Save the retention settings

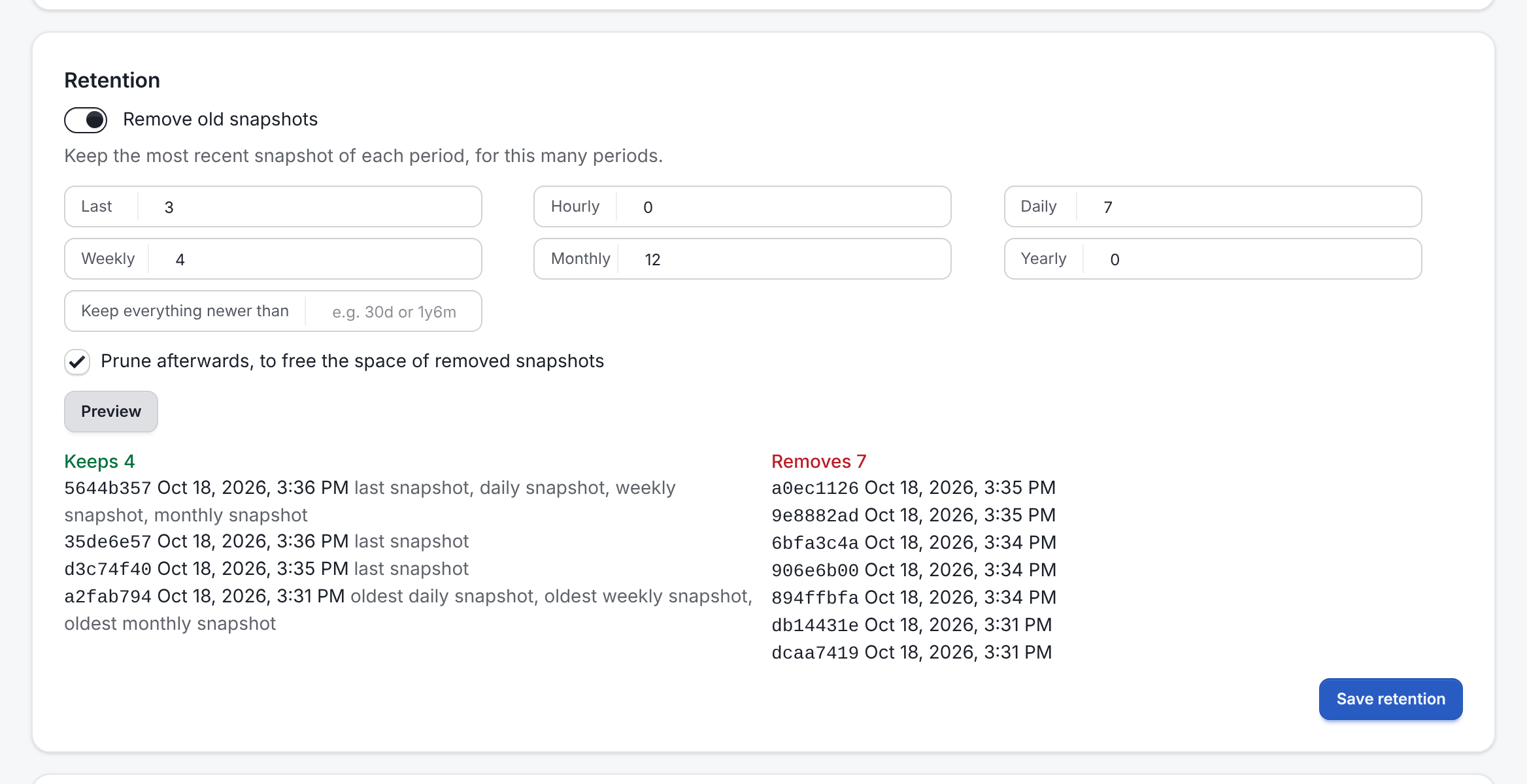1390,699
